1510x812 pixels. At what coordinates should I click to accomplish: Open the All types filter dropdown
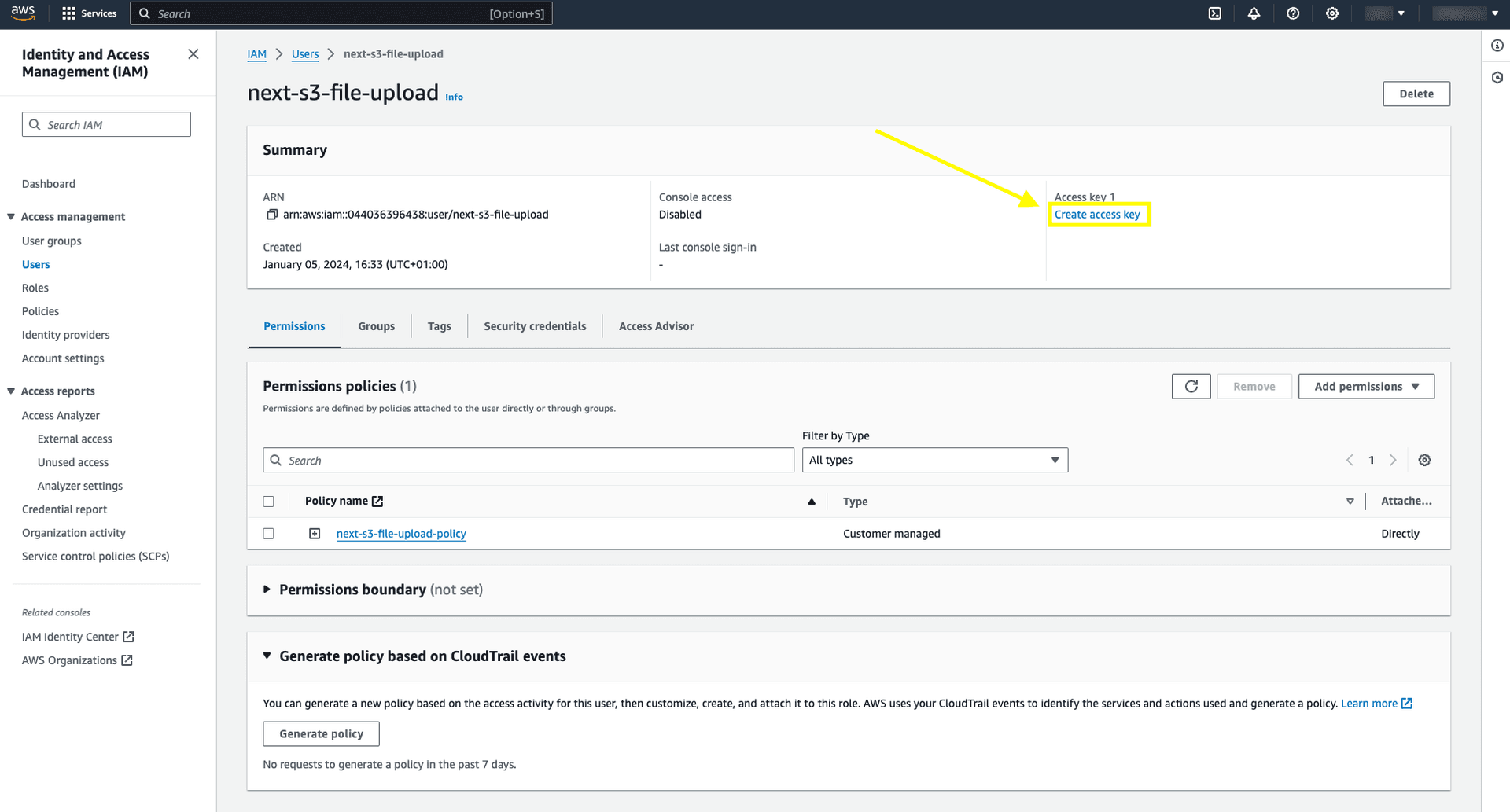pyautogui.click(x=934, y=460)
